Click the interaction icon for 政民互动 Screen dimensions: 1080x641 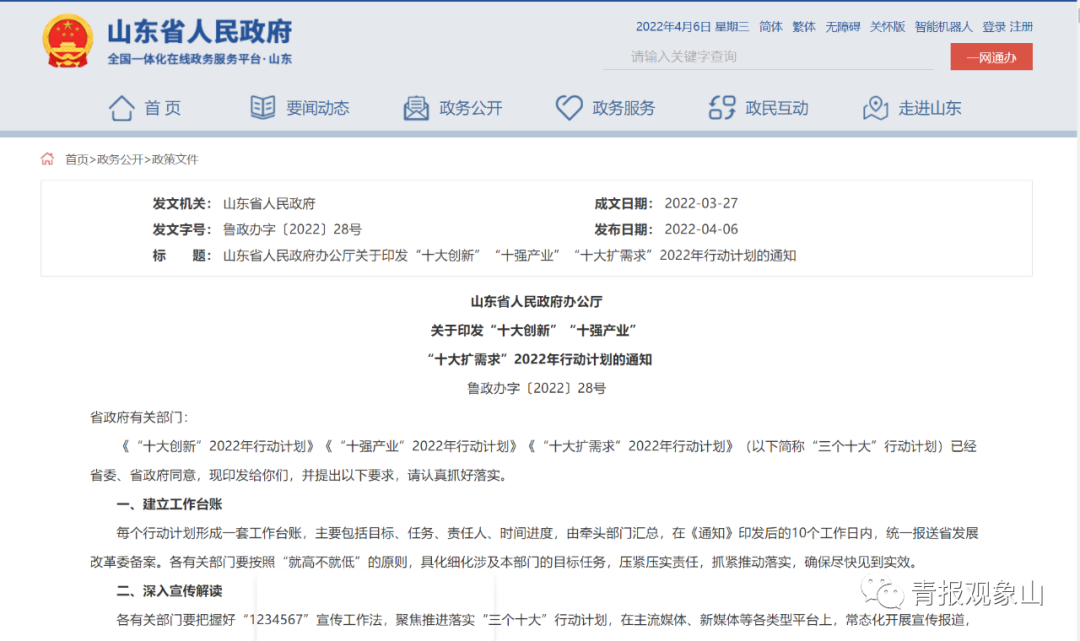coord(721,108)
